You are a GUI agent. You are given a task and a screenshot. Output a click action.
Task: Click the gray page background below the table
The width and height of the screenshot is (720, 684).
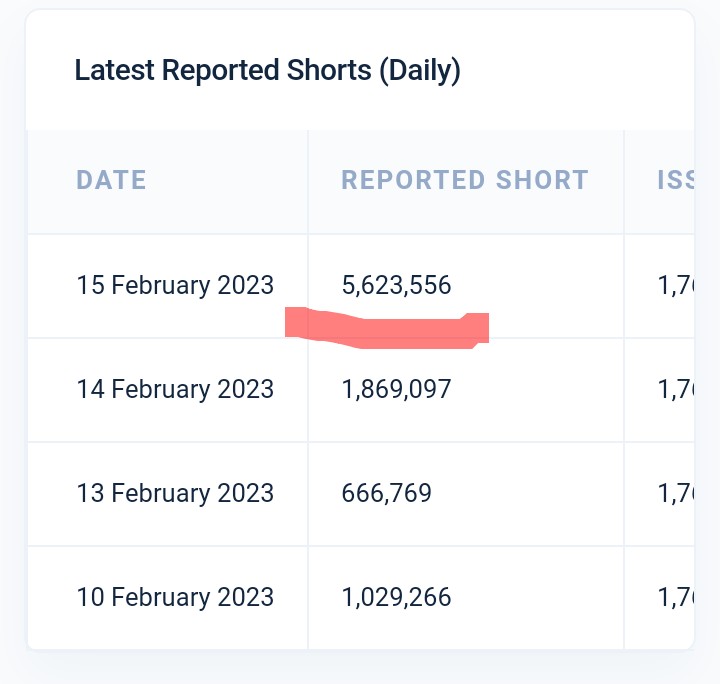point(360,668)
